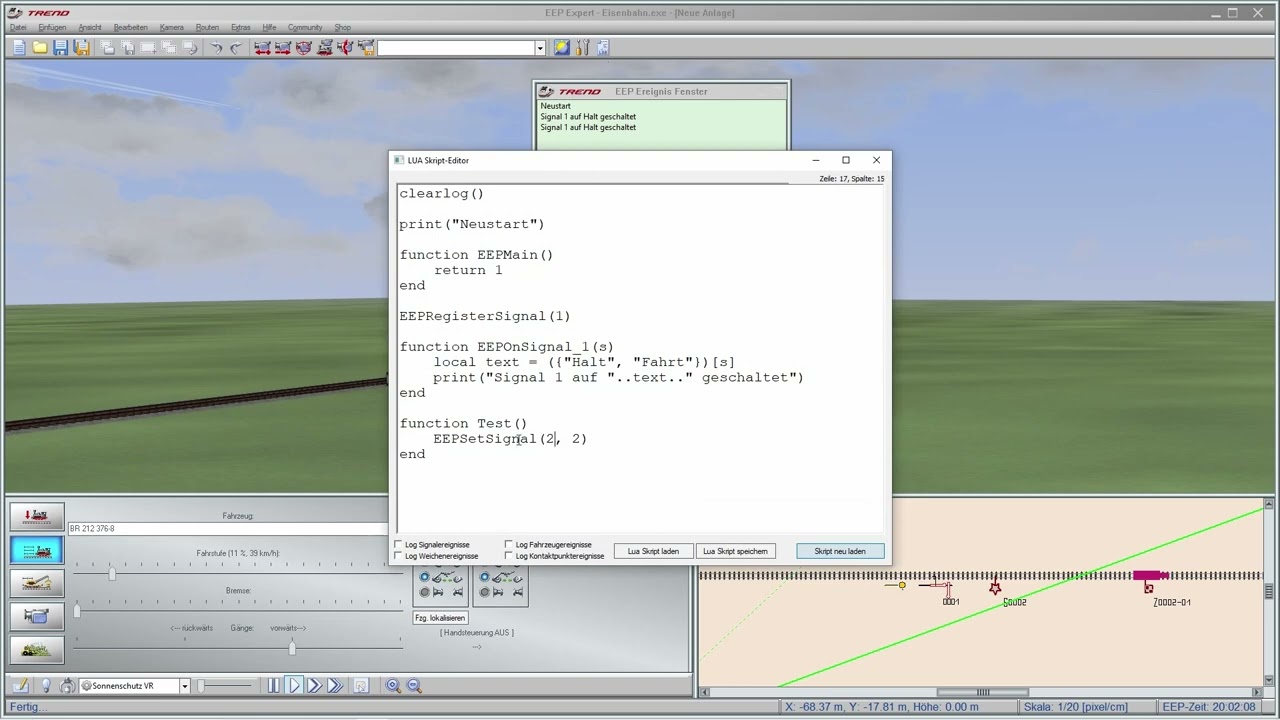The width and height of the screenshot is (1280, 720).
Task: Click the Lua Skript speichern button
Action: point(735,551)
